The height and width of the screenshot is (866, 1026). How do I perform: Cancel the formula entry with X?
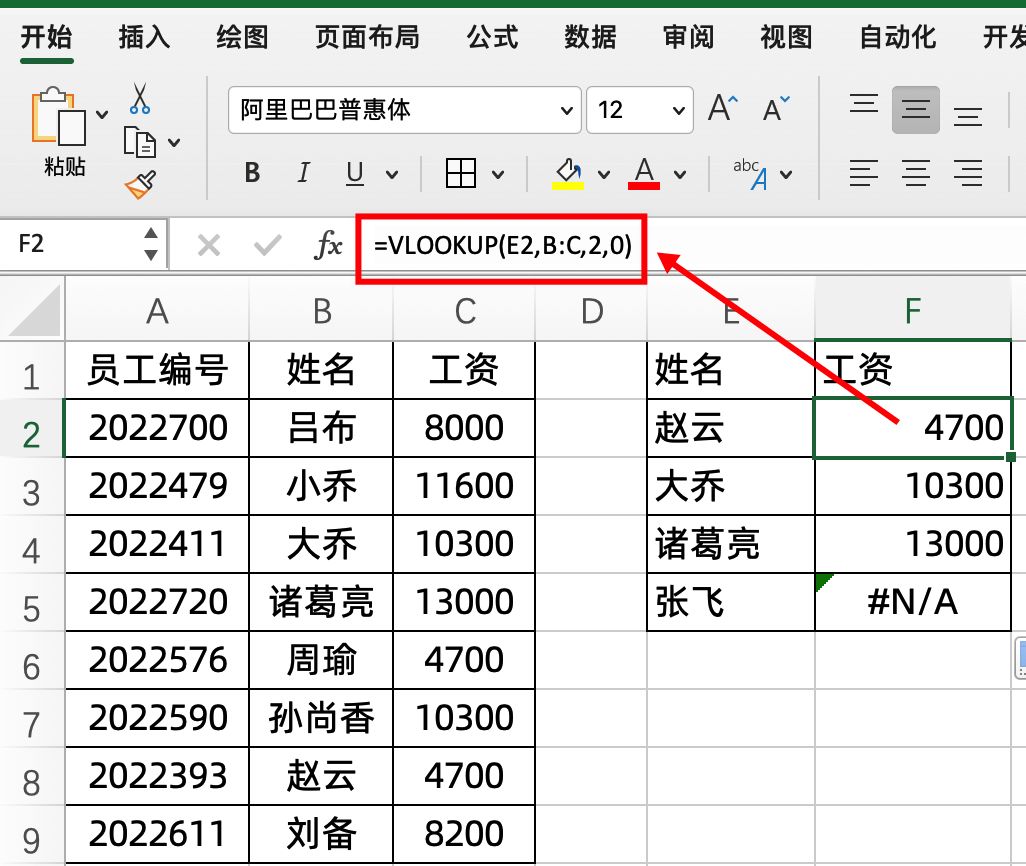pyautogui.click(x=209, y=245)
